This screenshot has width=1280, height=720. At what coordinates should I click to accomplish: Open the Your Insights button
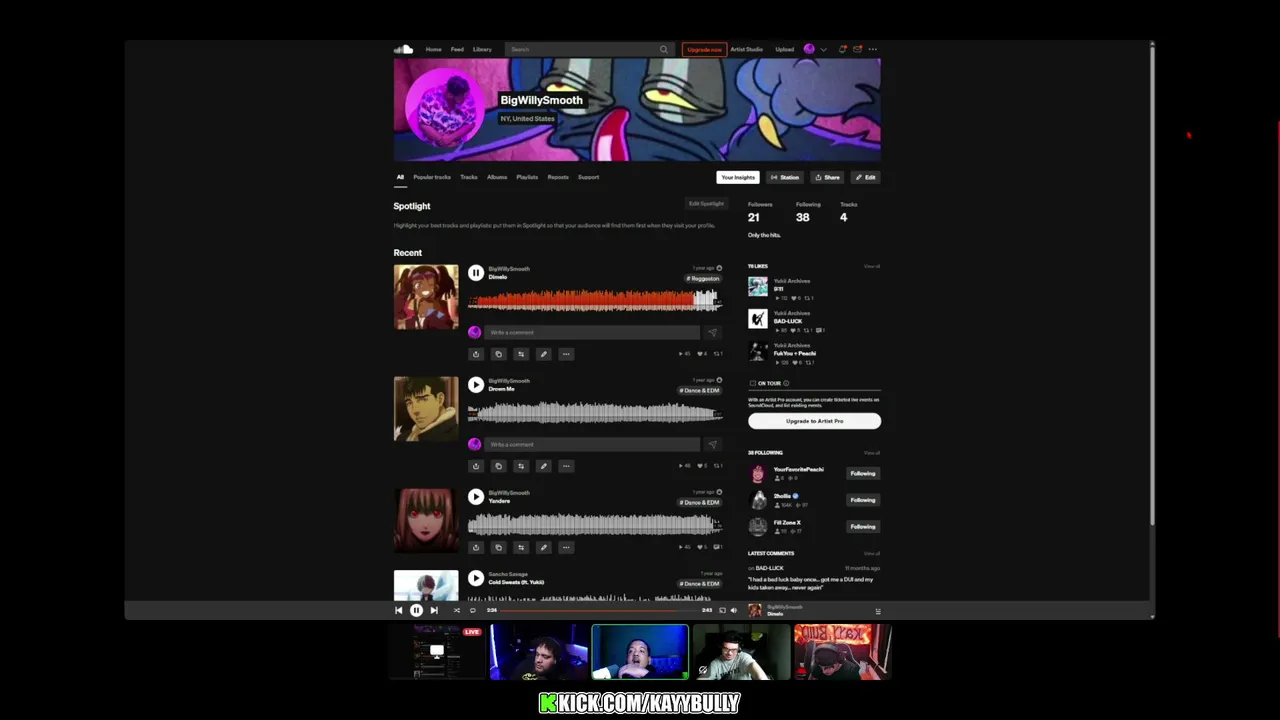click(738, 177)
